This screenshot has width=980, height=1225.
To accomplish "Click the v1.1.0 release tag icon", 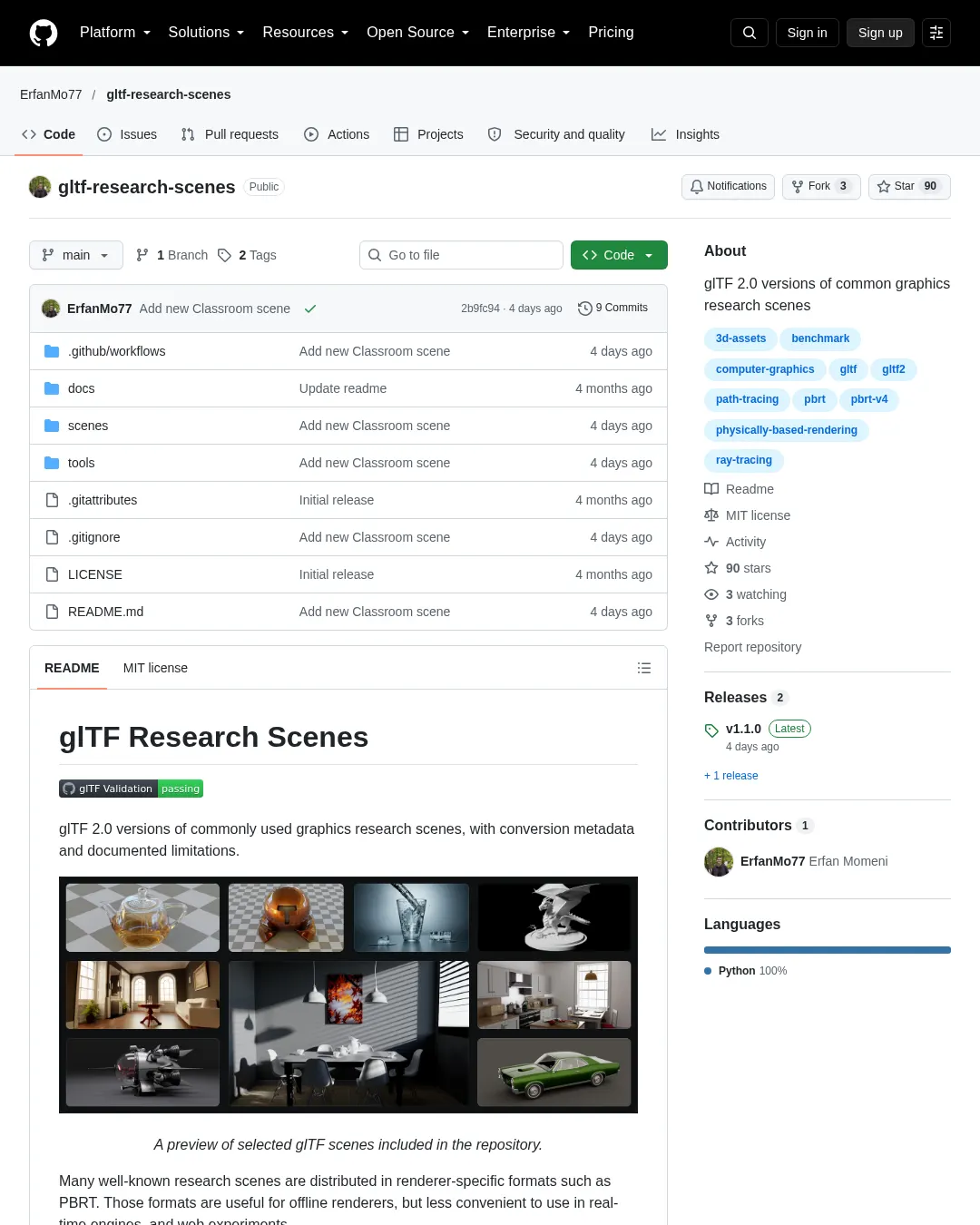I will click(x=711, y=730).
